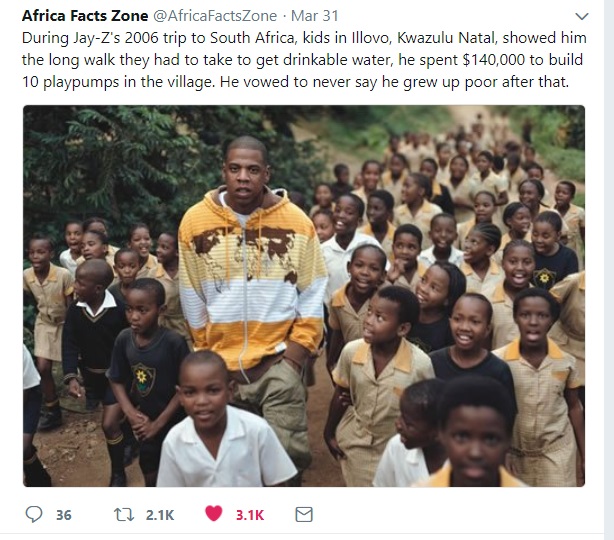Click the @AfricaFactsZone handle

click(x=215, y=16)
